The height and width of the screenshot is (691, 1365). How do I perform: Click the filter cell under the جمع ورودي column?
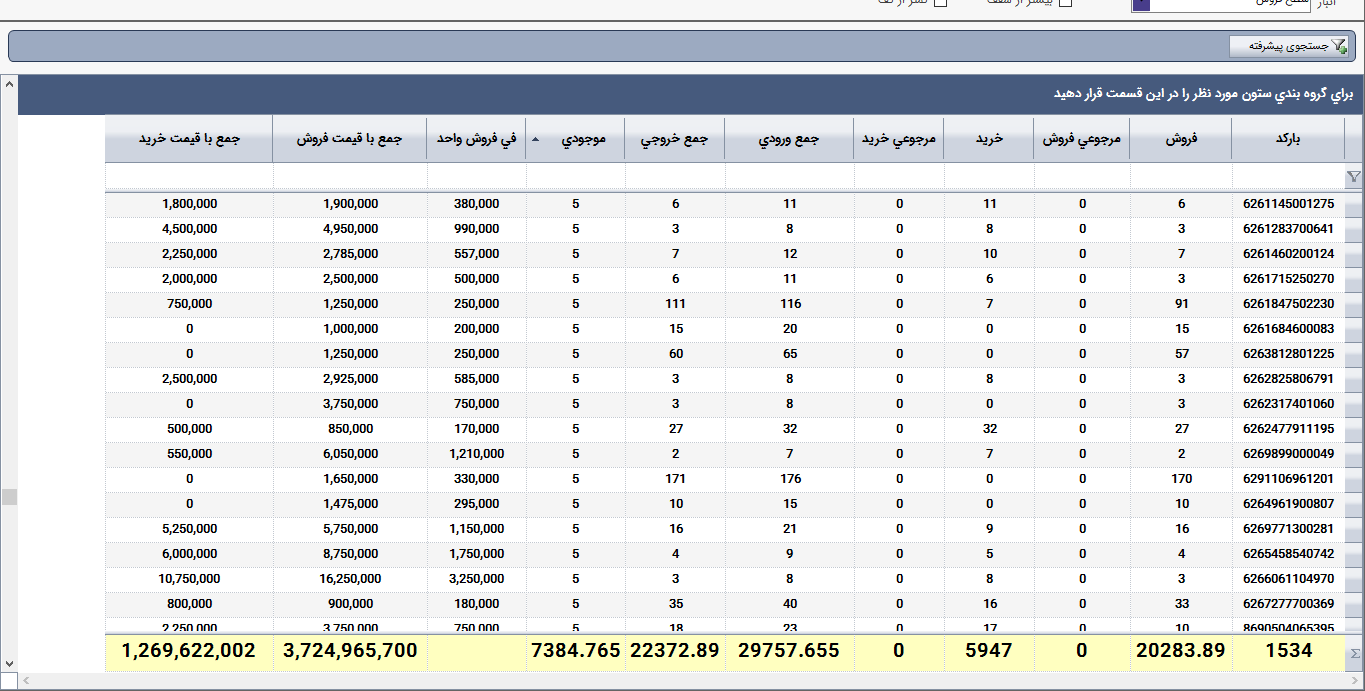coord(790,176)
